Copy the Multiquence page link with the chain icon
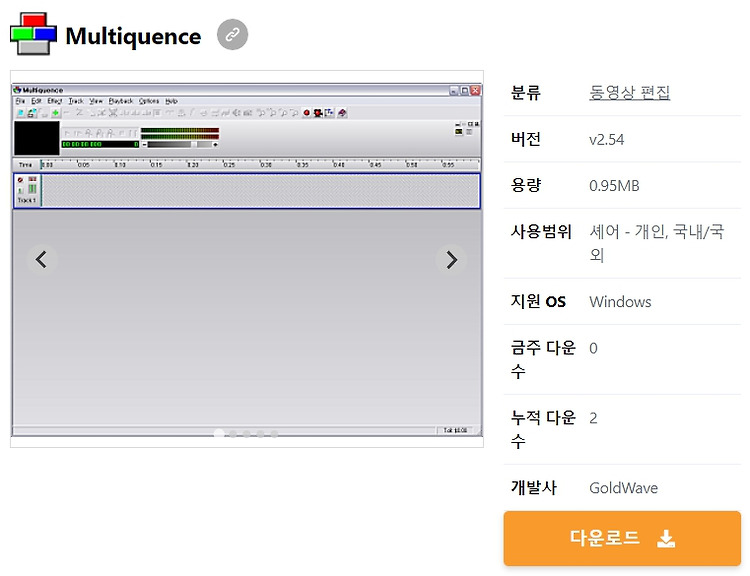Image resolution: width=750 pixels, height=576 pixels. pyautogui.click(x=232, y=34)
